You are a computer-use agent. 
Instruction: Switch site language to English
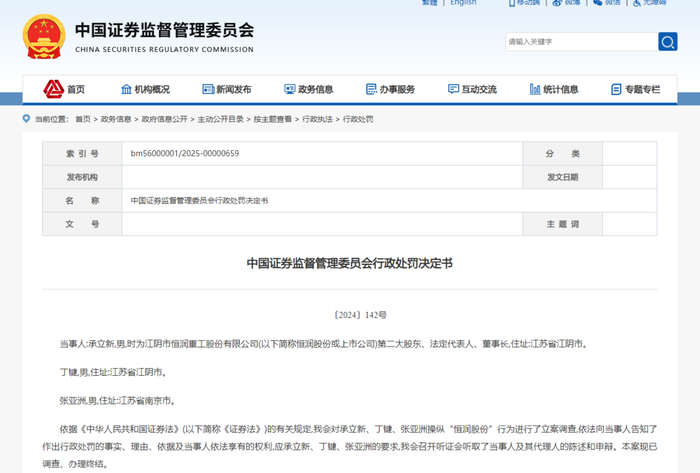pos(463,3)
